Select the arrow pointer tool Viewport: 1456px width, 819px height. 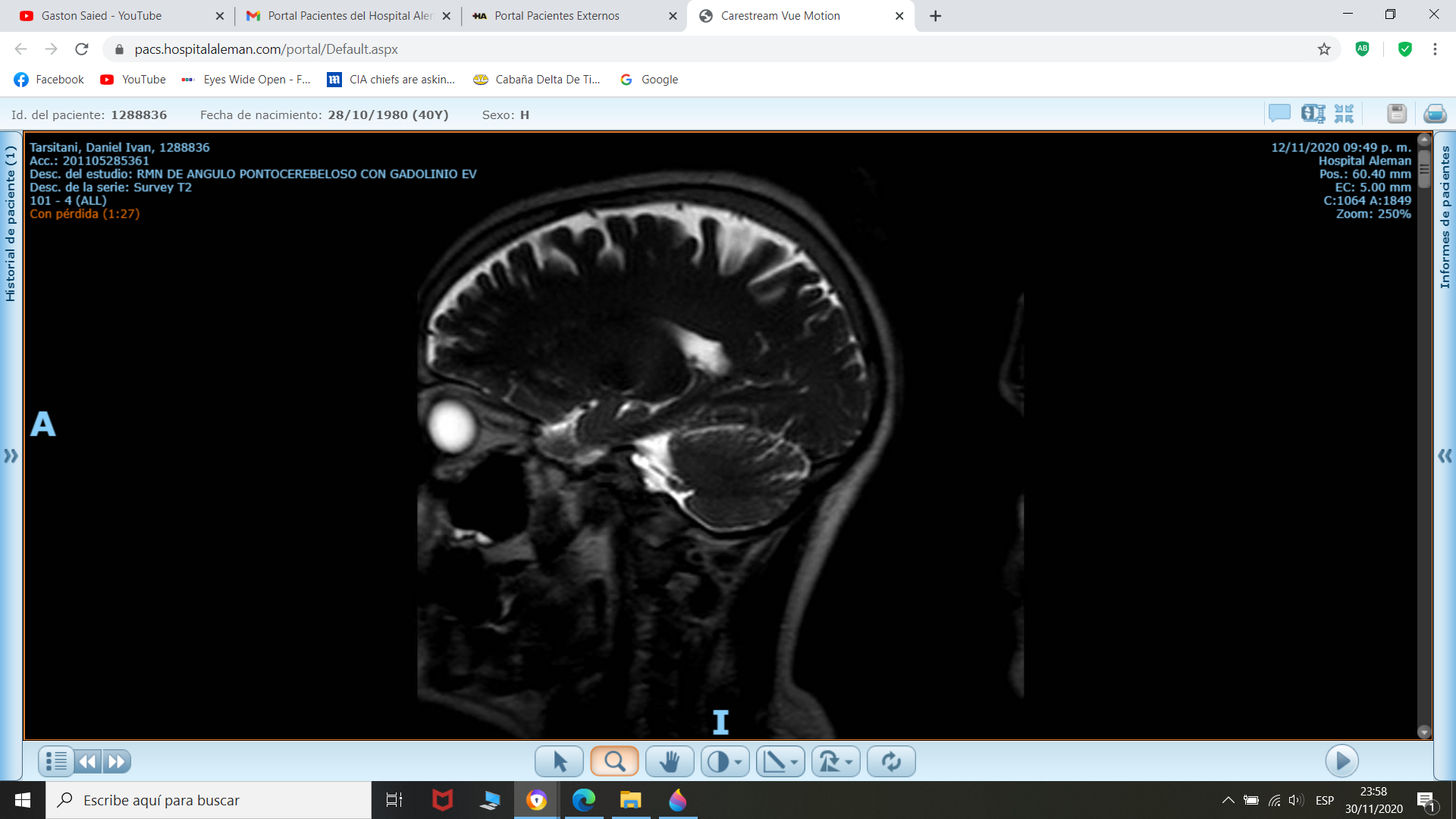pos(560,761)
